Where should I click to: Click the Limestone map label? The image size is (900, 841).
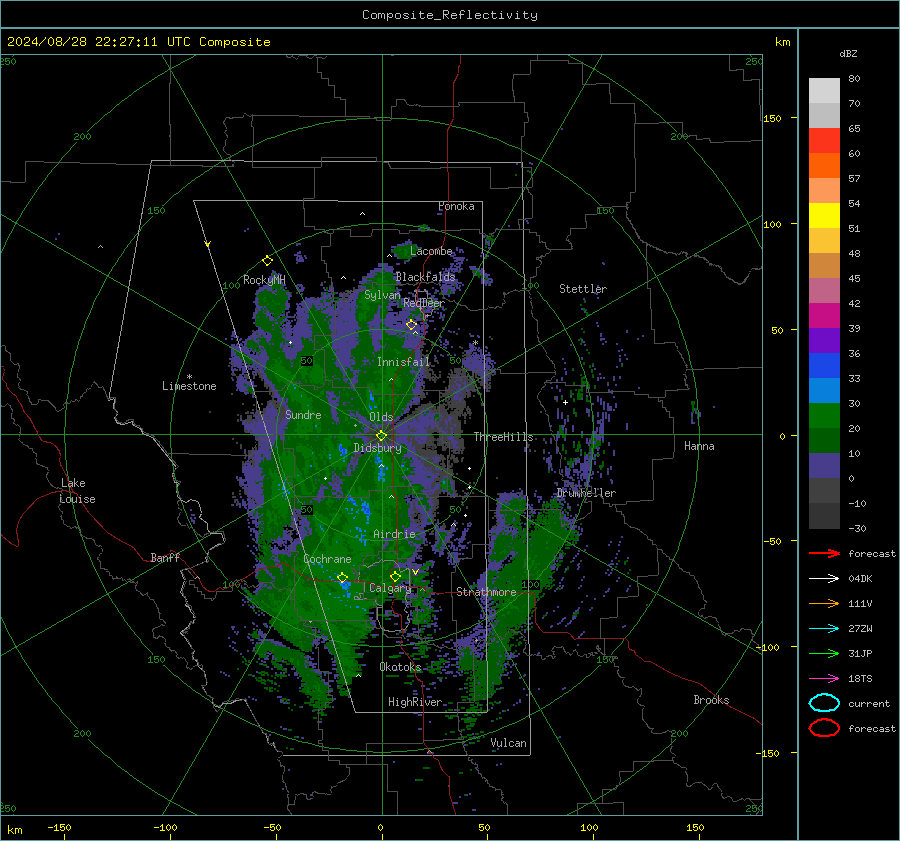189,386
